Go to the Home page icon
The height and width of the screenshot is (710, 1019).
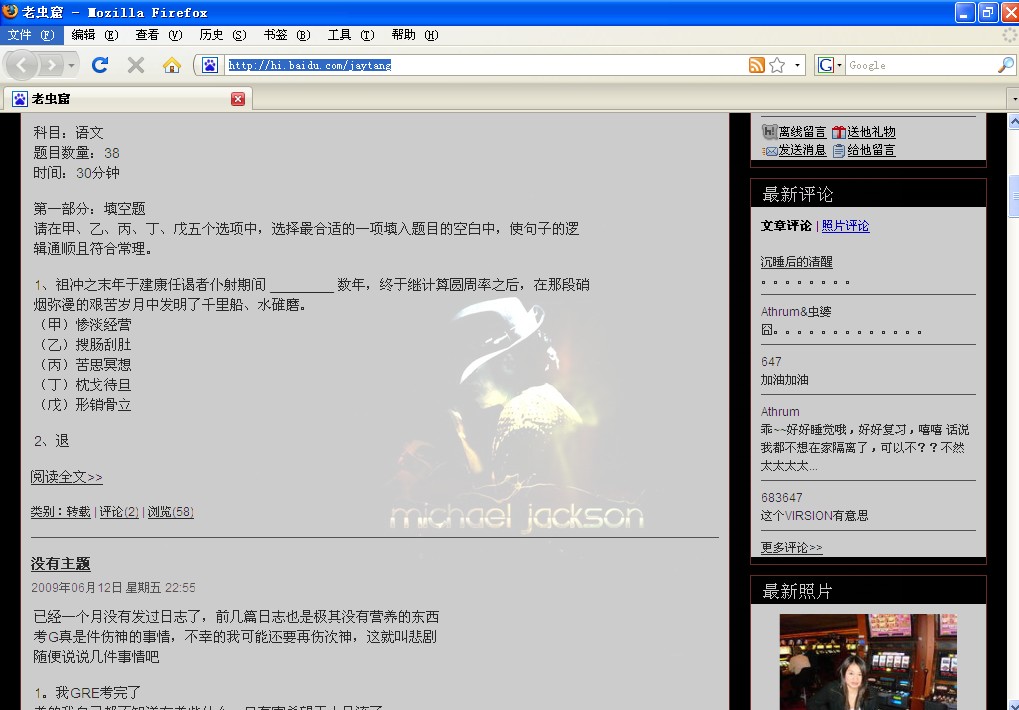172,65
